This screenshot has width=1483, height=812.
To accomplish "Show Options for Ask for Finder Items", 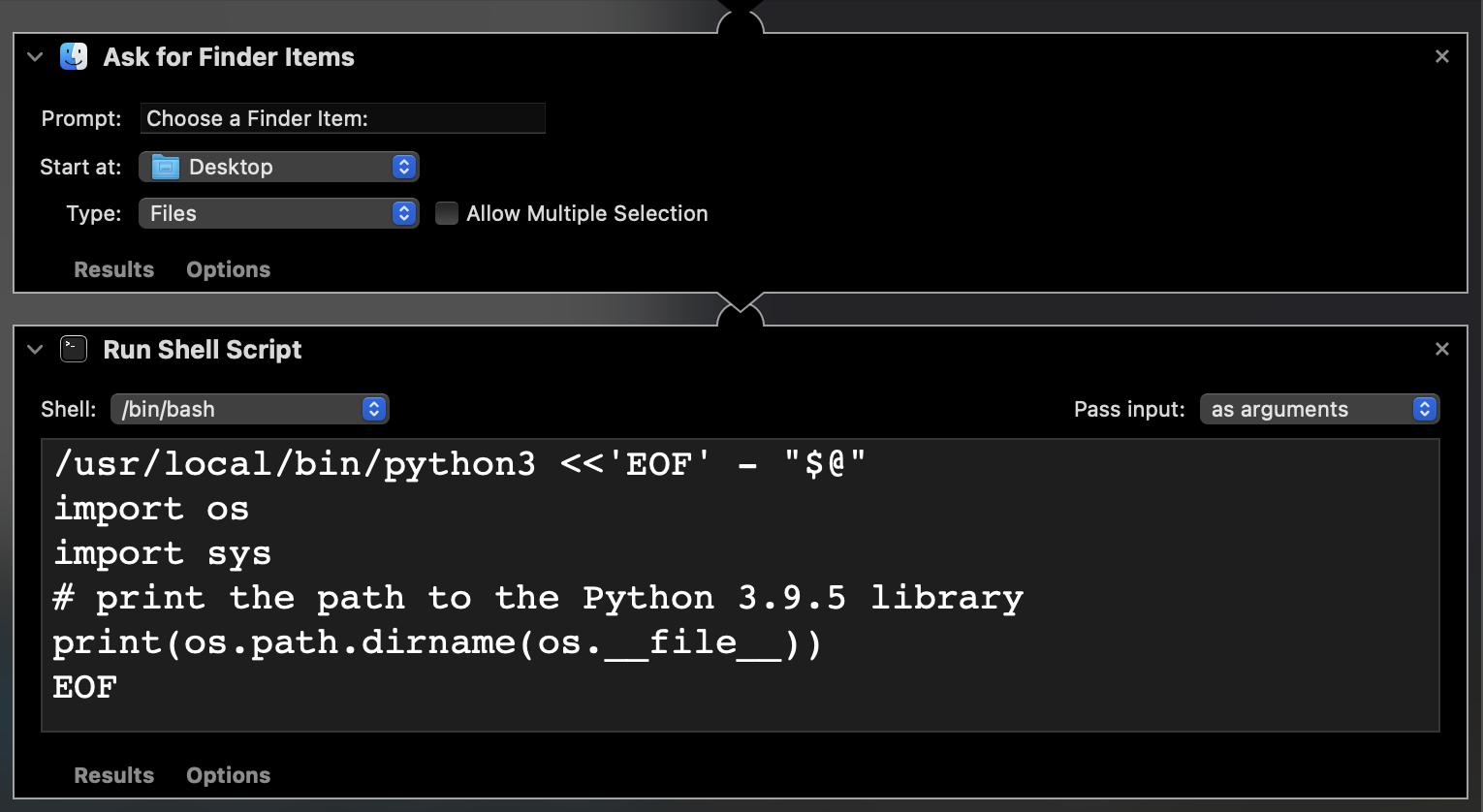I will coord(229,269).
